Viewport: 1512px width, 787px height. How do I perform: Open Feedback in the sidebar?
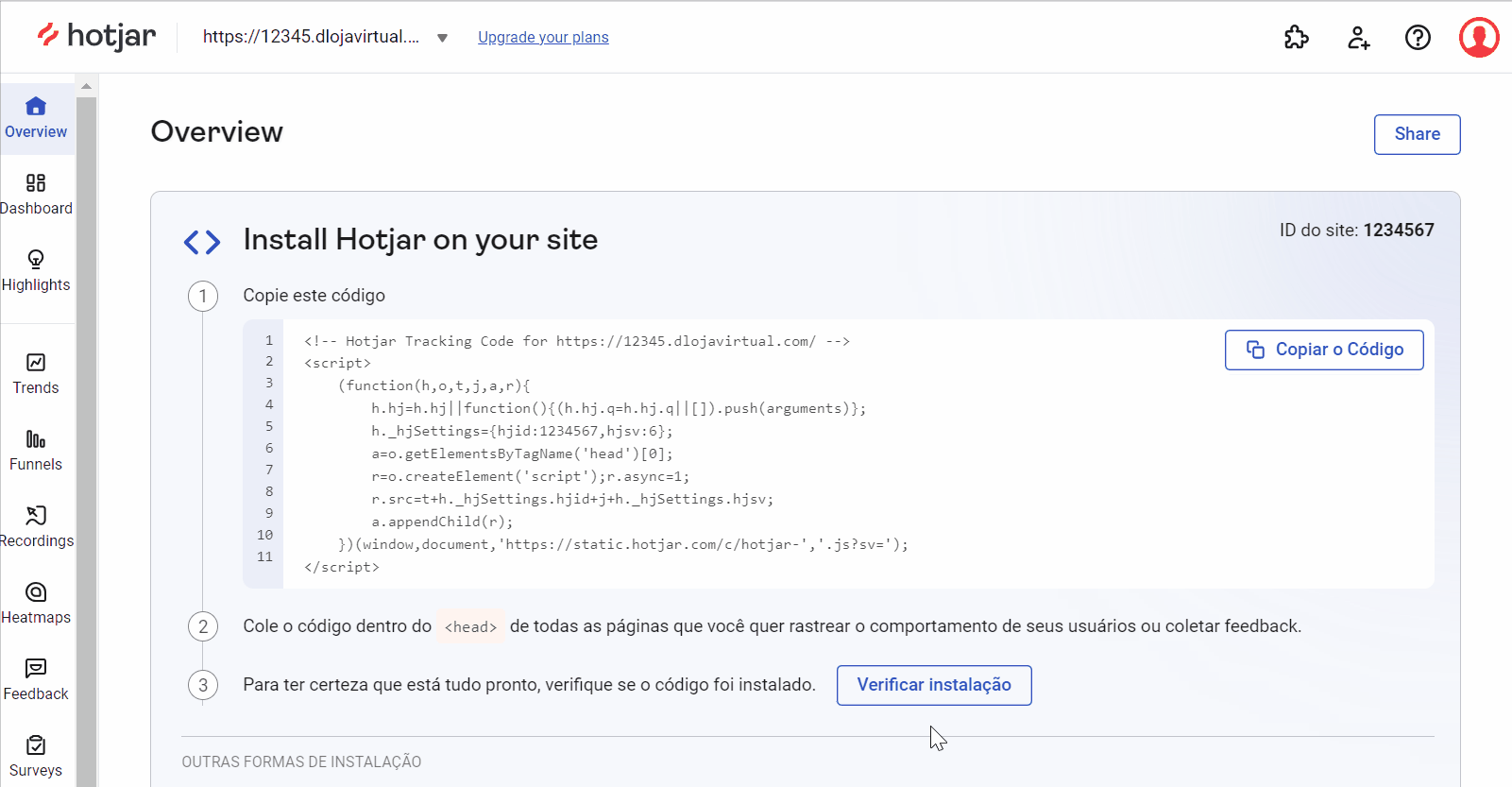pos(36,680)
